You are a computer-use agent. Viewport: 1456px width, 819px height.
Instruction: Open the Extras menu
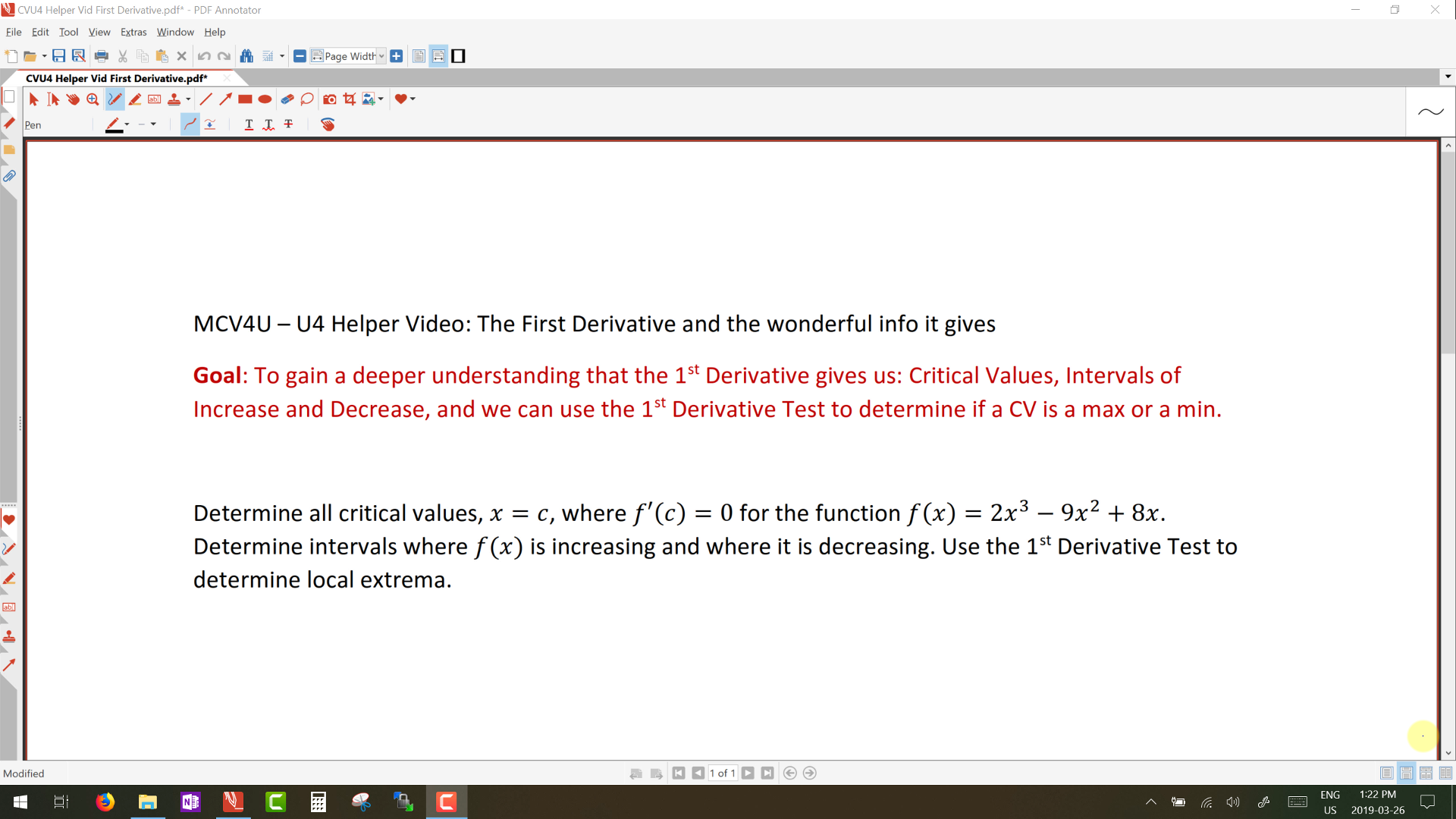tap(133, 32)
